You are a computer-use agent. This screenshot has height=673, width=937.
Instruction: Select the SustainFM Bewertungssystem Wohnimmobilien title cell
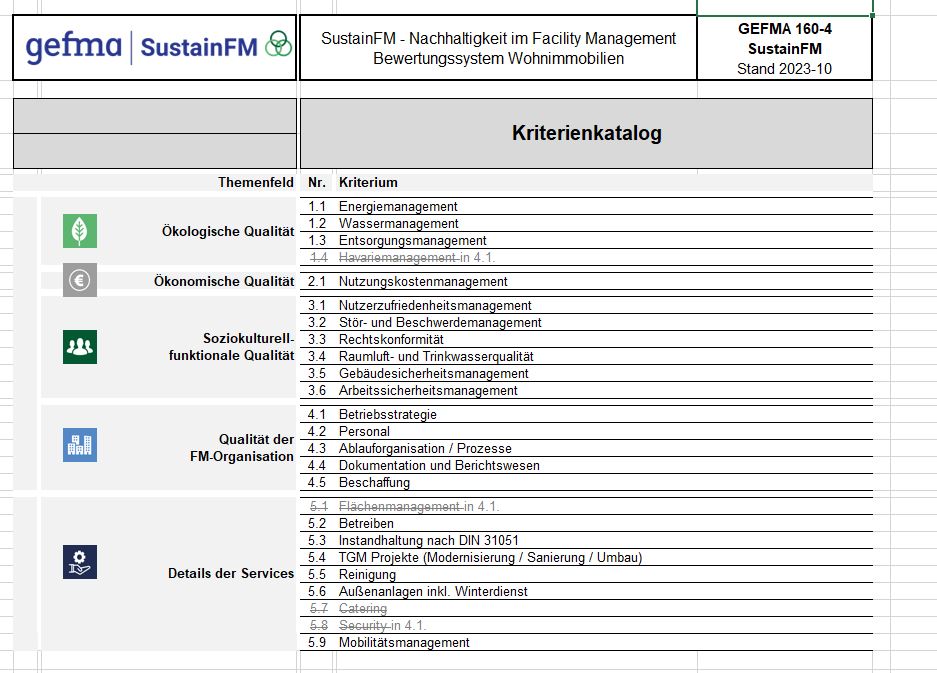click(498, 48)
